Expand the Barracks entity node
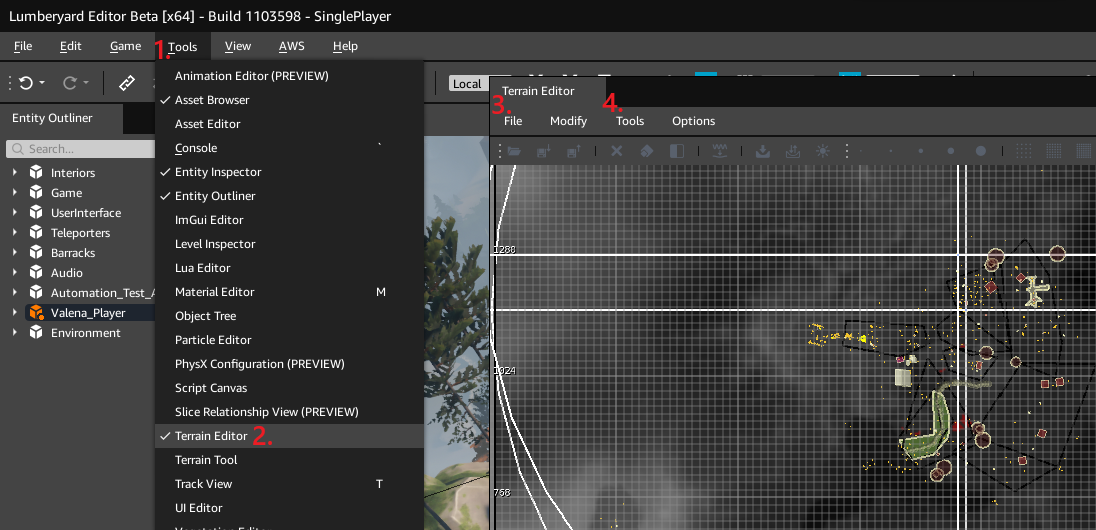The height and width of the screenshot is (530, 1096). coord(15,252)
